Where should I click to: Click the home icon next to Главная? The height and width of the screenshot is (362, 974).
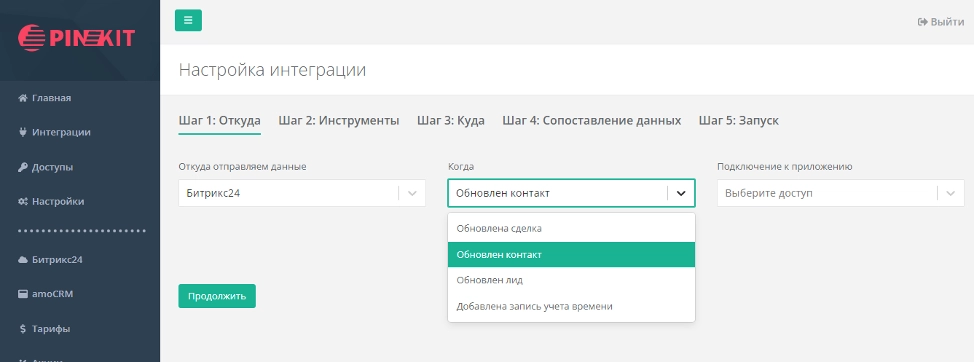(23, 98)
